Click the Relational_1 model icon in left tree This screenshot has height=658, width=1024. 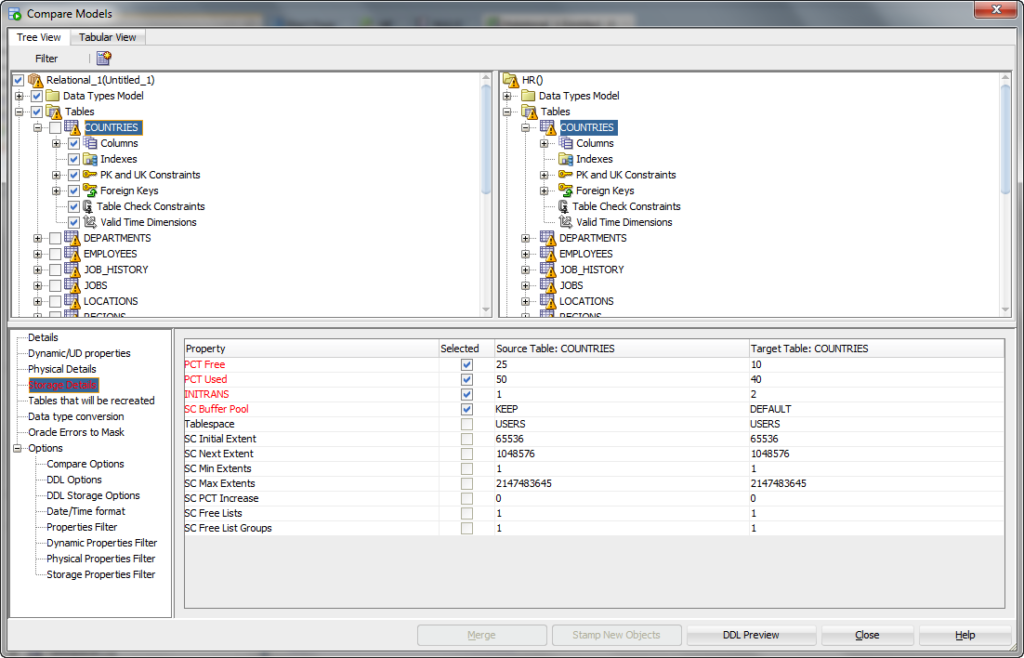pos(36,80)
